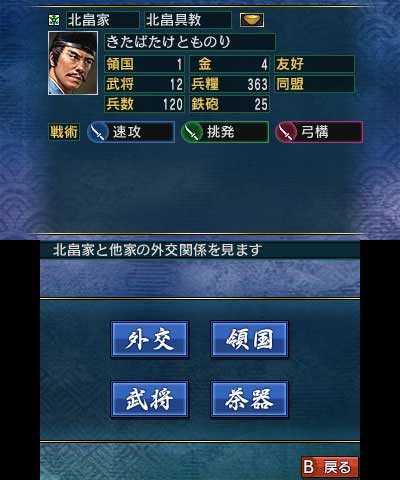The width and height of the screenshot is (400, 480).
Task: Open the 武将 officers menu
Action: pos(150,399)
